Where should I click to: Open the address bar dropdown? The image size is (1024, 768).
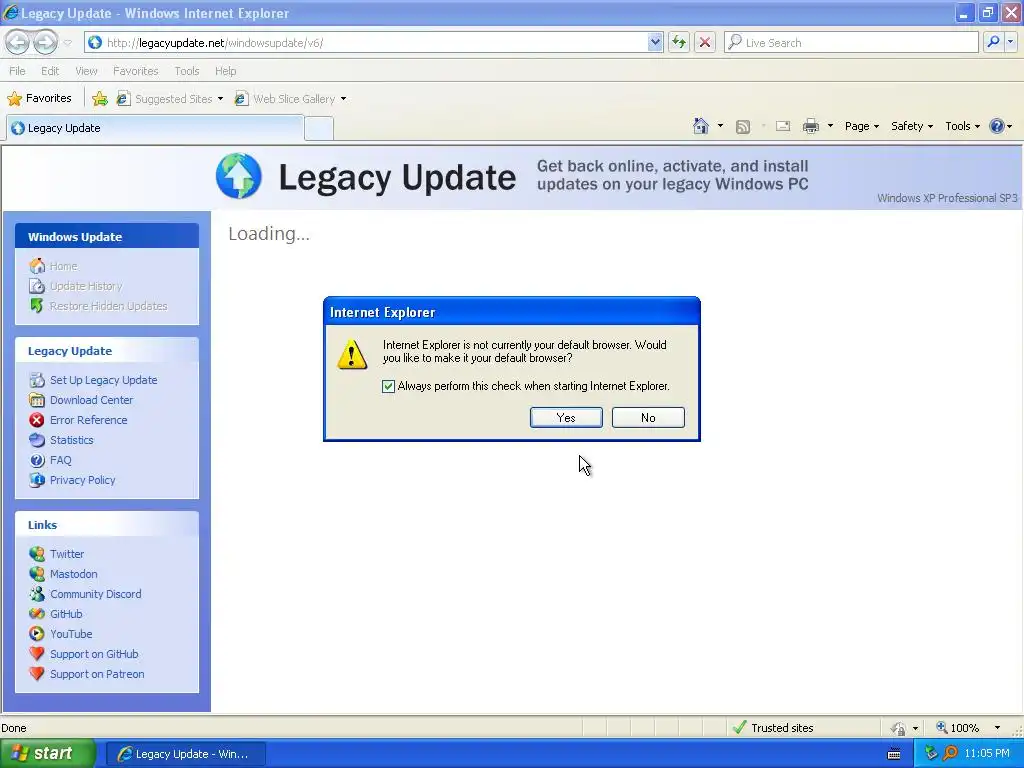click(x=655, y=42)
